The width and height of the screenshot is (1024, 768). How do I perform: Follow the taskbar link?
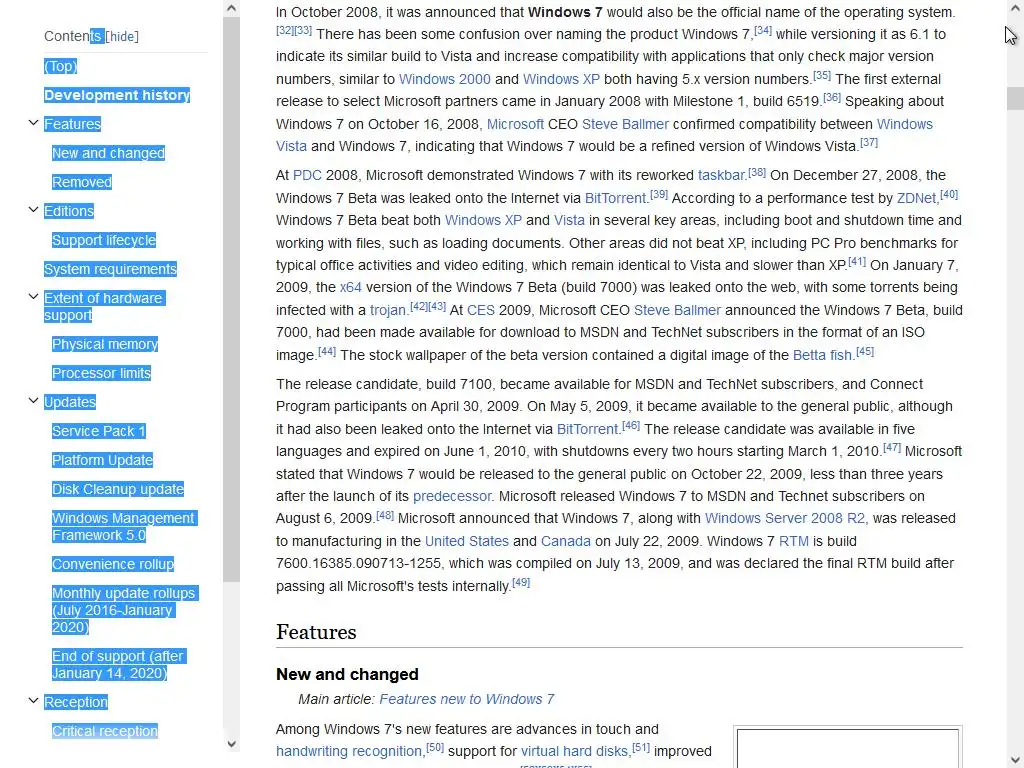pyautogui.click(x=722, y=175)
